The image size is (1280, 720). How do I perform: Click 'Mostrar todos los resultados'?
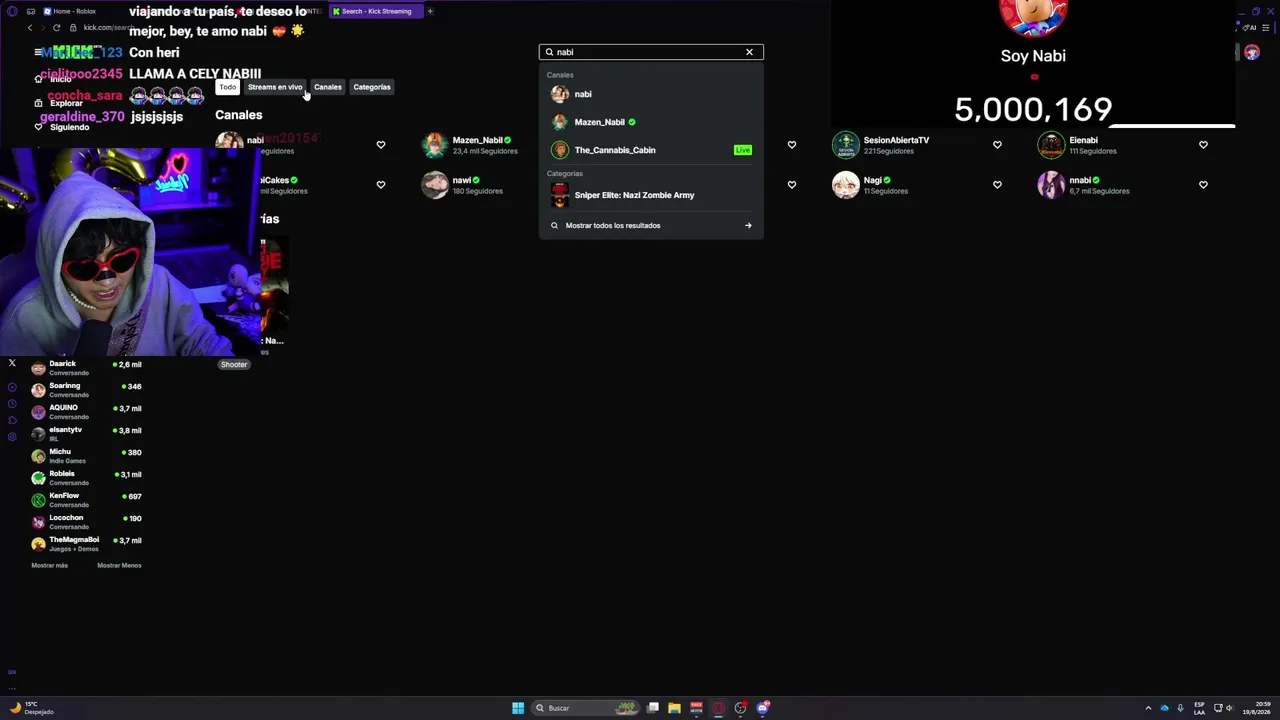[x=612, y=226]
